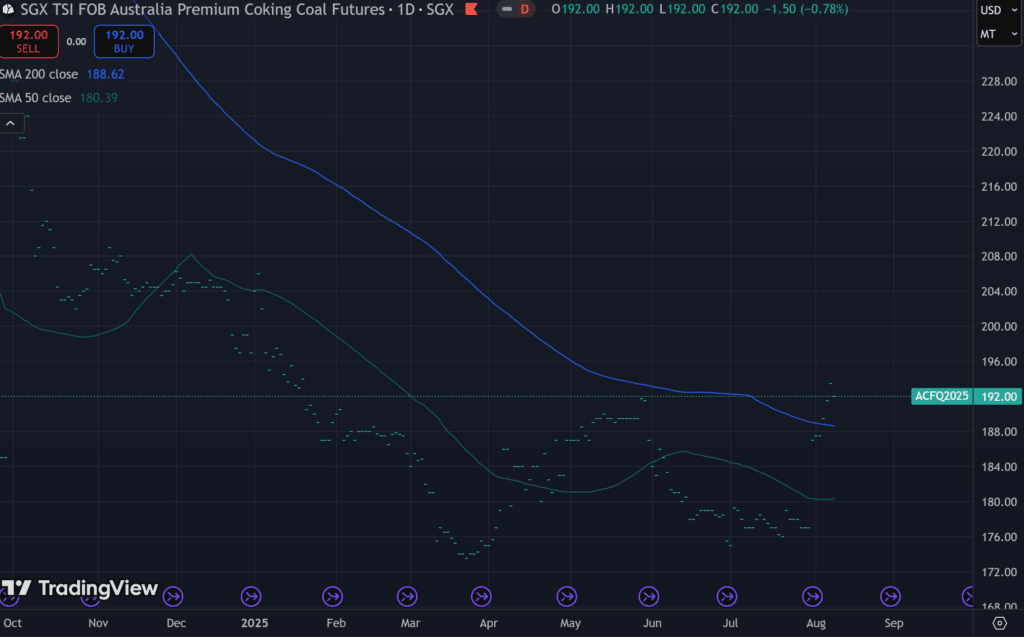Click the contract event icon above Dec
1024x637 pixels.
[174, 597]
